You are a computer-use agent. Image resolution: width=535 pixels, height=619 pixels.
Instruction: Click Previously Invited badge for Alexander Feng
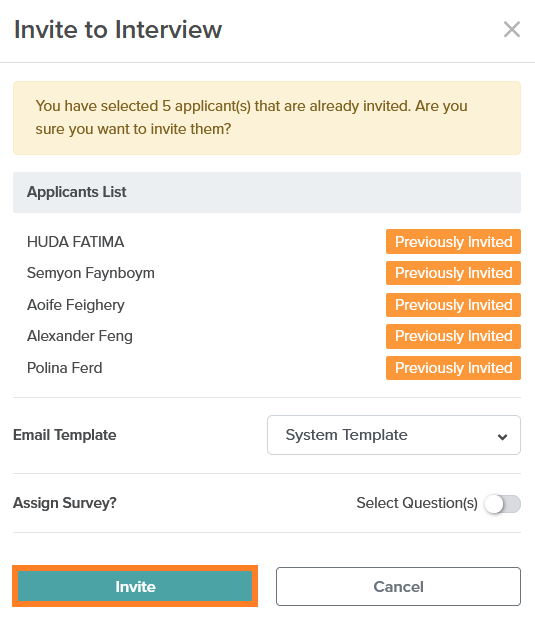[x=453, y=336]
